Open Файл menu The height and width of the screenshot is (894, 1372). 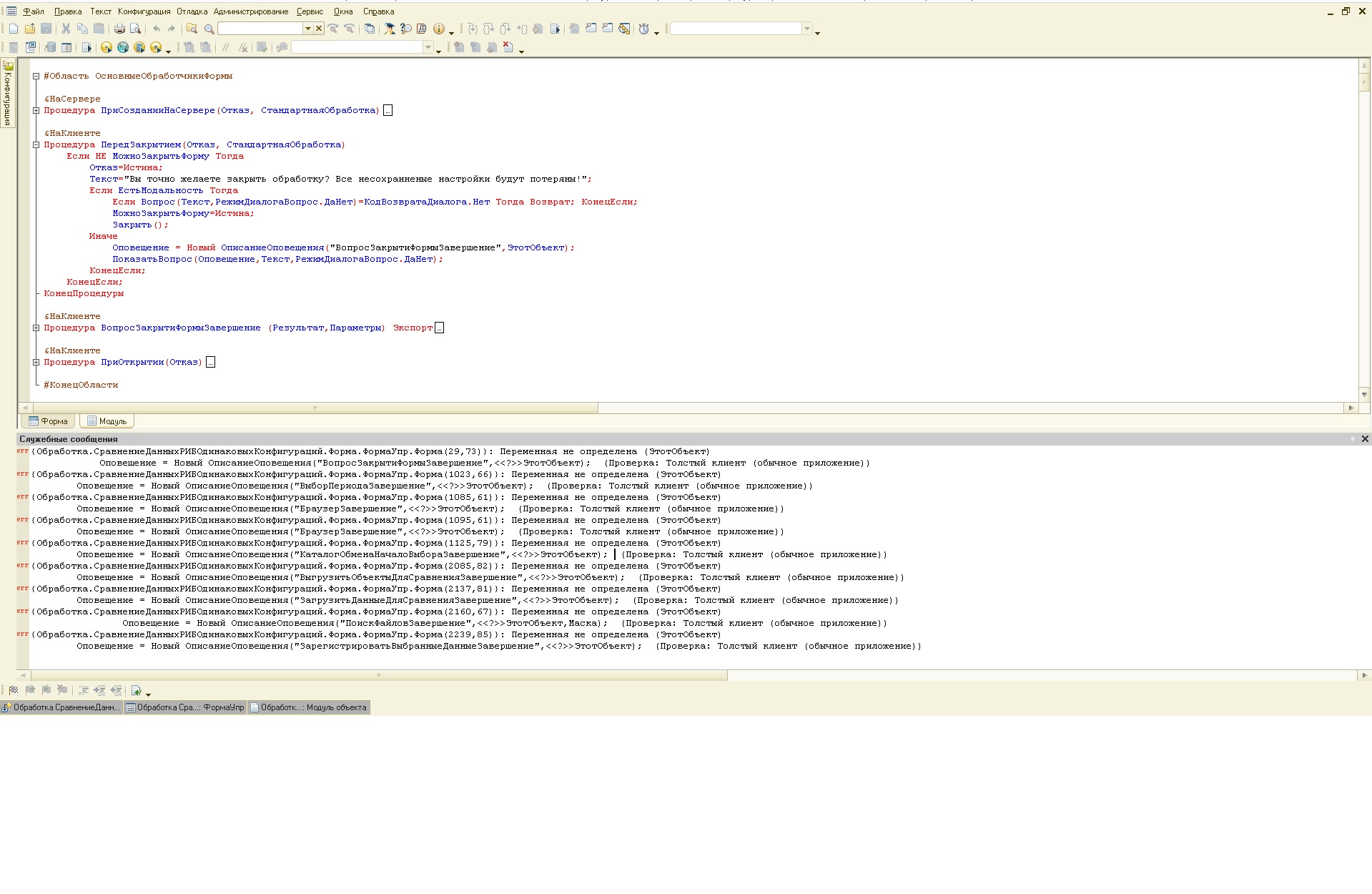33,11
